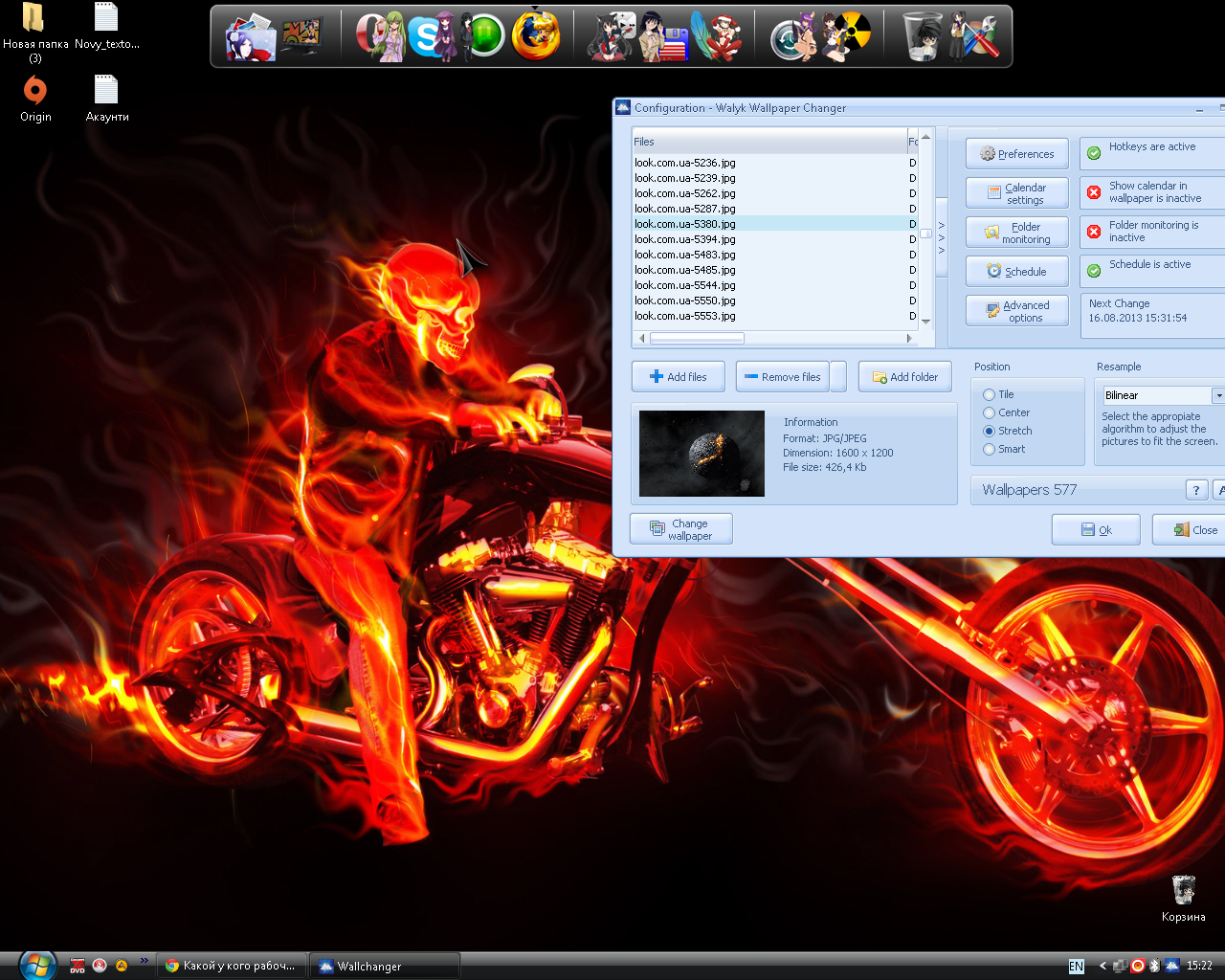Launch Firefox from the dock
1225x980 pixels.
[x=536, y=36]
